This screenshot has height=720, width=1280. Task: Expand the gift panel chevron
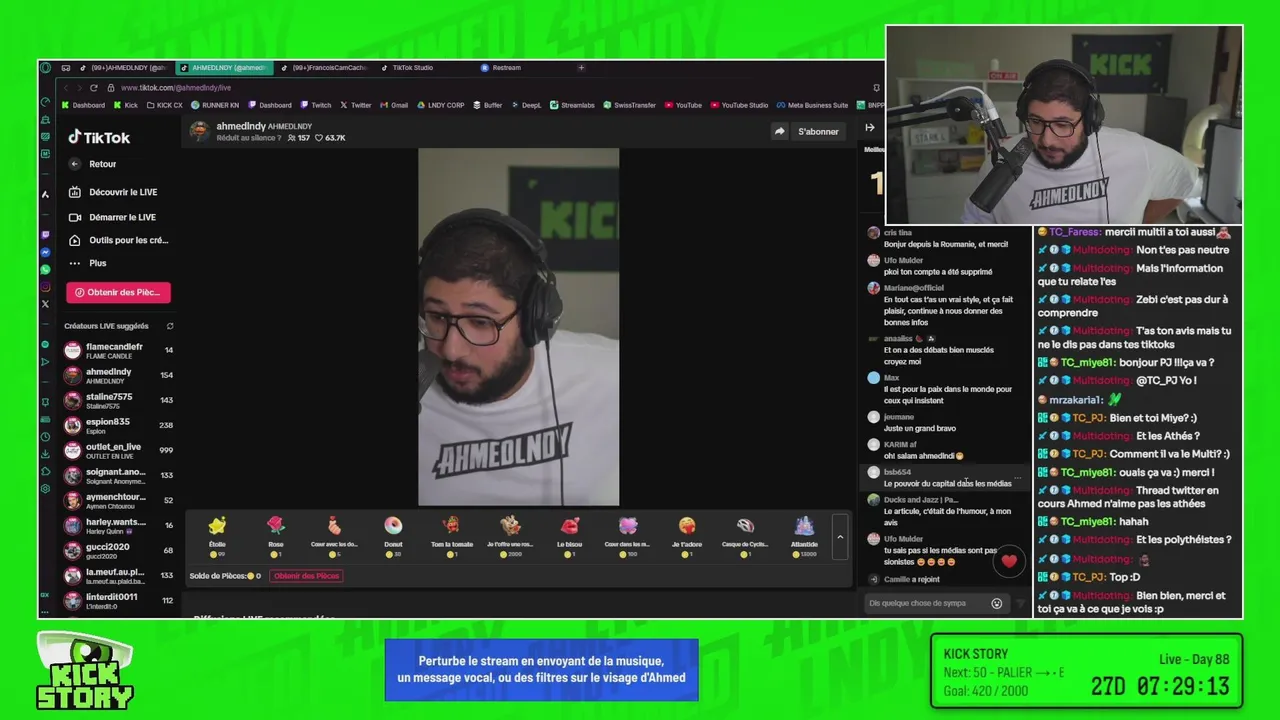coord(840,537)
